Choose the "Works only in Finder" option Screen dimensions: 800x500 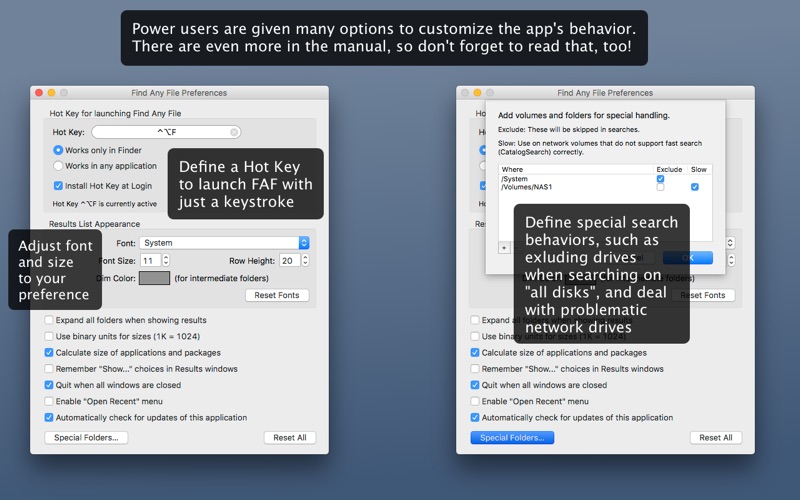tap(58, 150)
